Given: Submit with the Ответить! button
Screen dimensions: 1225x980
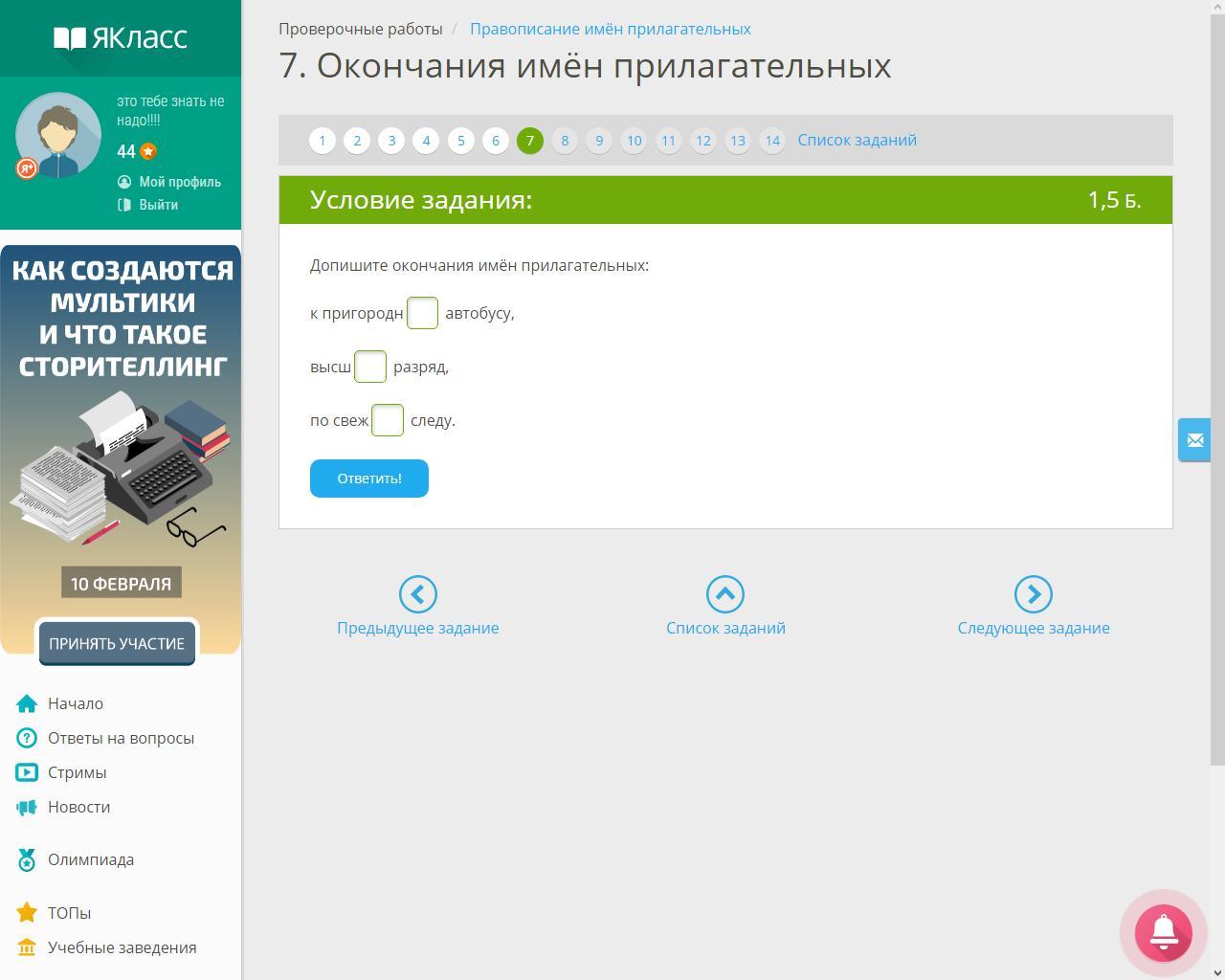Looking at the screenshot, I should pyautogui.click(x=369, y=479).
